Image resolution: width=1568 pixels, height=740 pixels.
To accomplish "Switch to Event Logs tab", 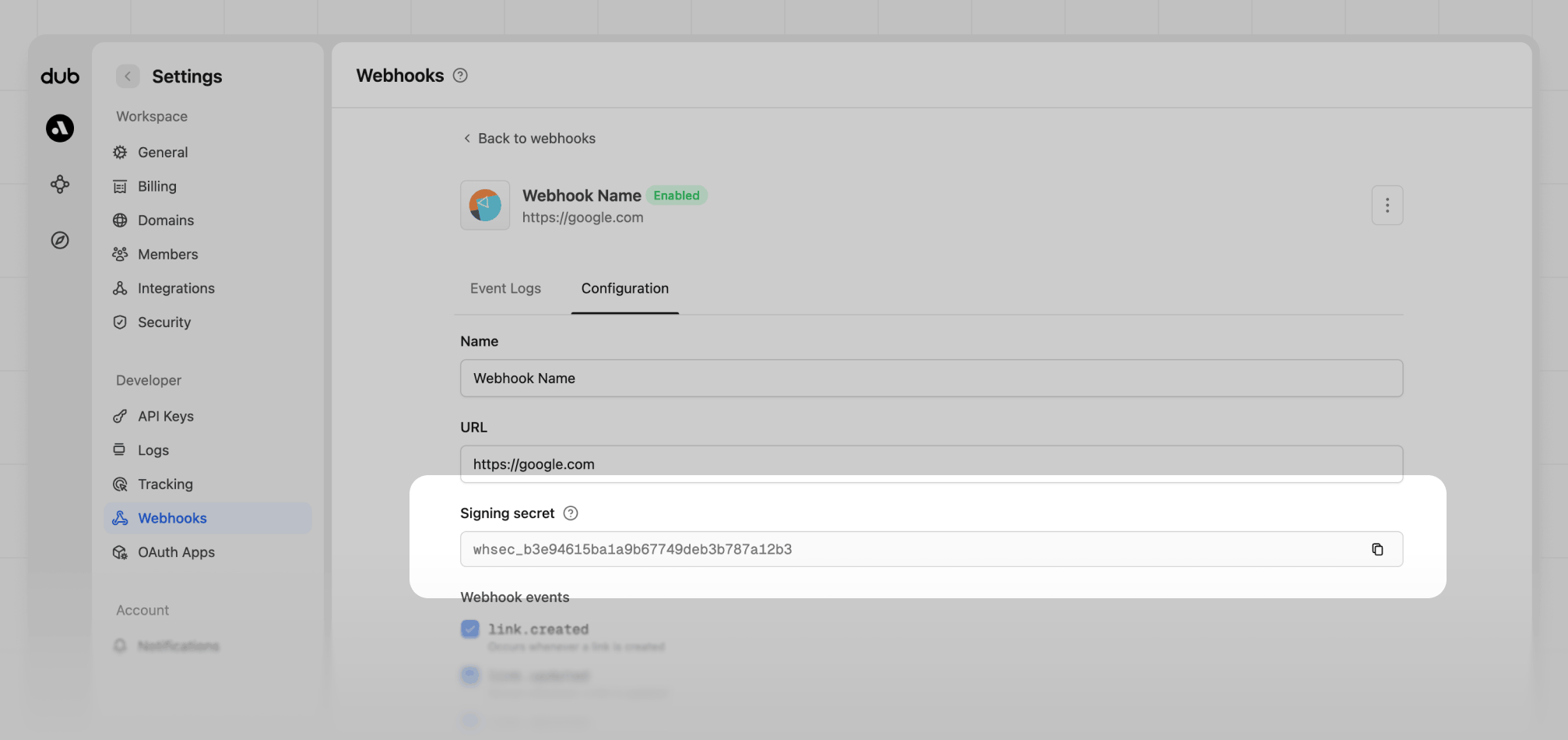I will pos(505,288).
